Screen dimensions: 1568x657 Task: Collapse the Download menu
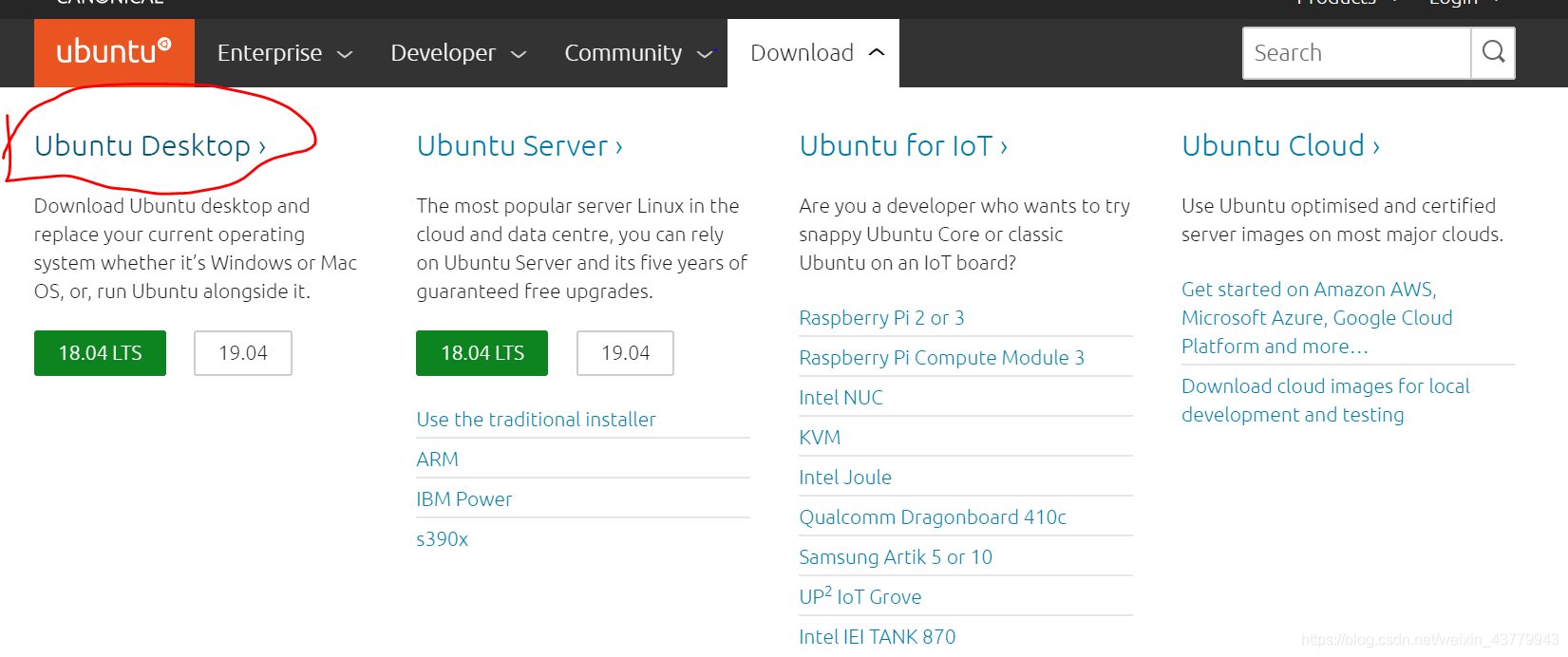coord(813,53)
